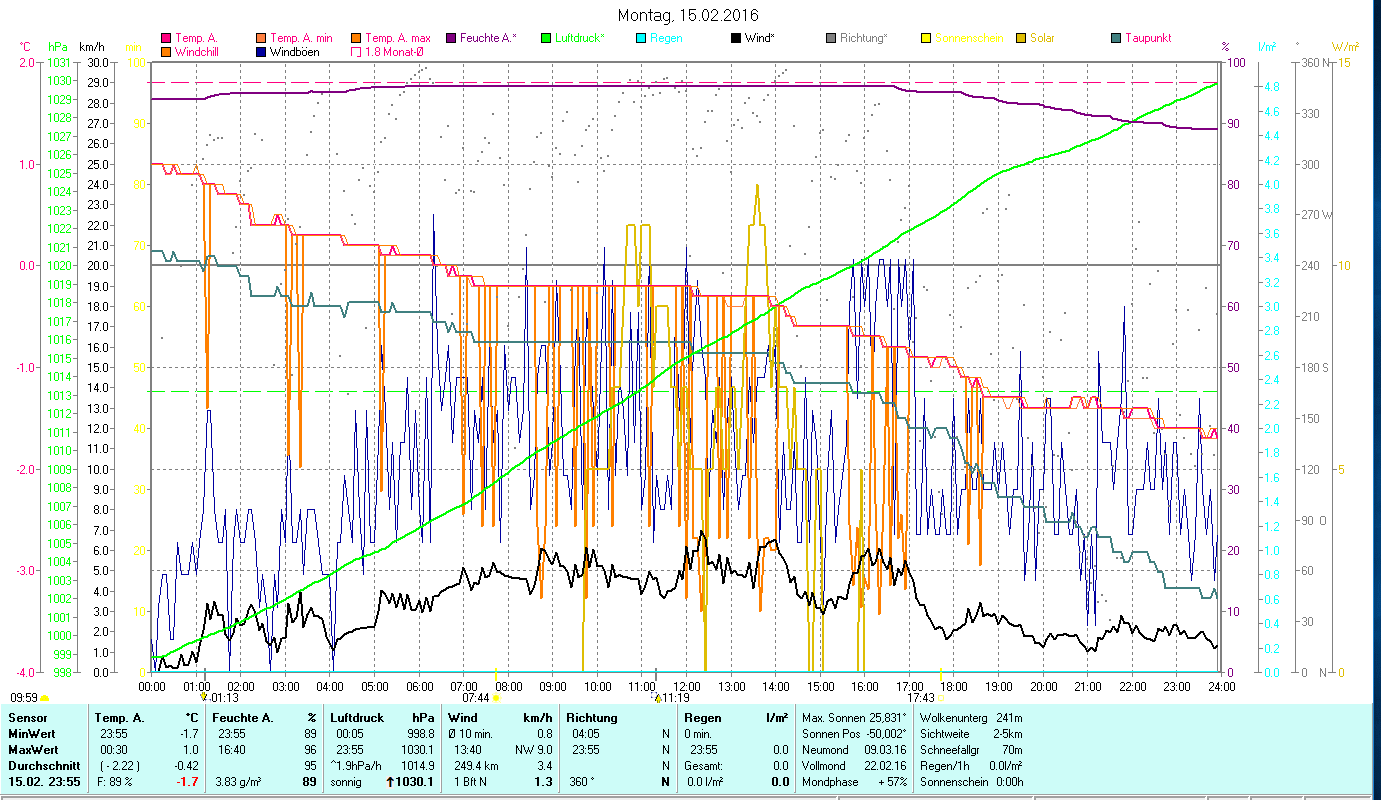Select the Solar legend label
Image resolution: width=1381 pixels, height=800 pixels.
click(1042, 38)
